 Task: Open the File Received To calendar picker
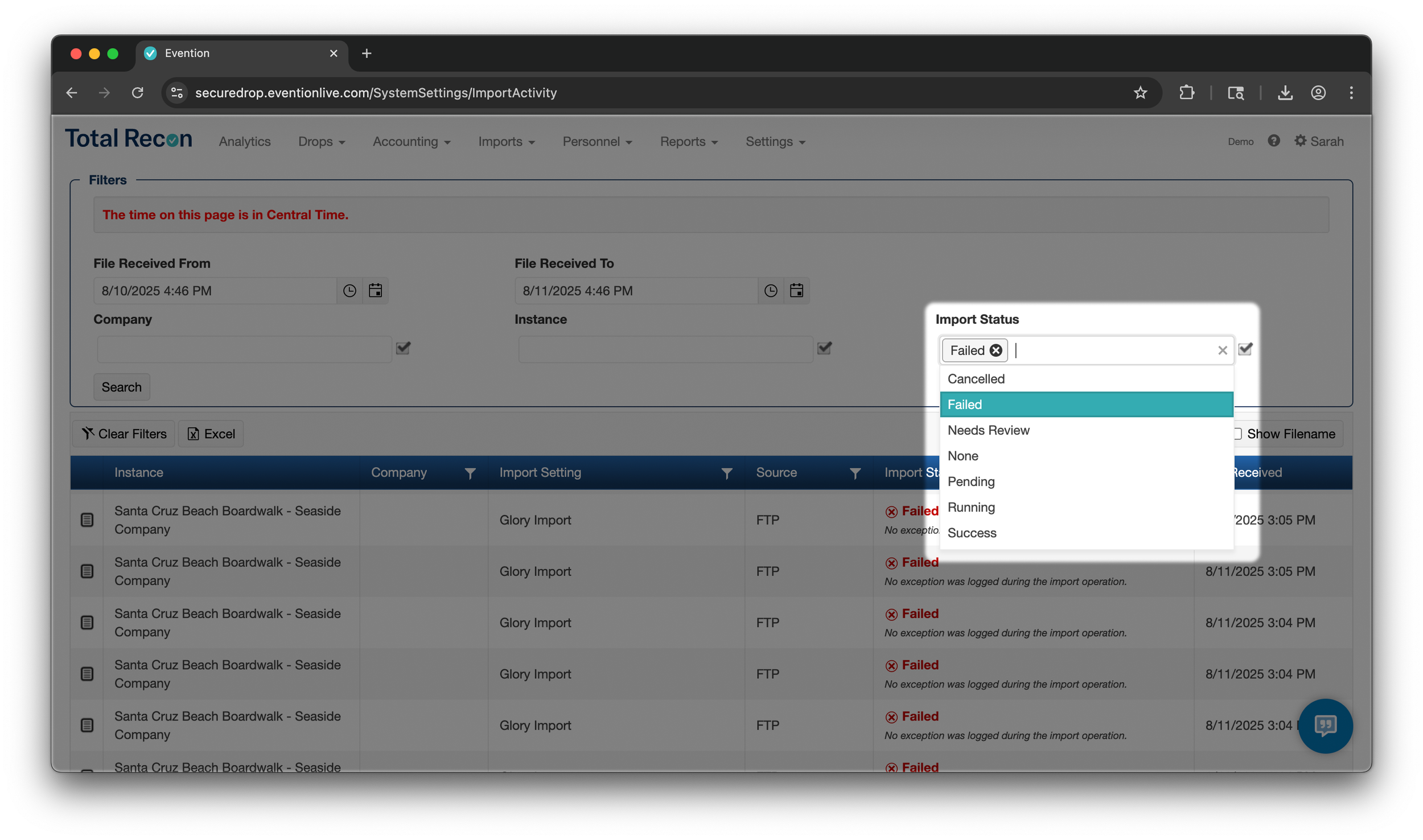(x=796, y=291)
